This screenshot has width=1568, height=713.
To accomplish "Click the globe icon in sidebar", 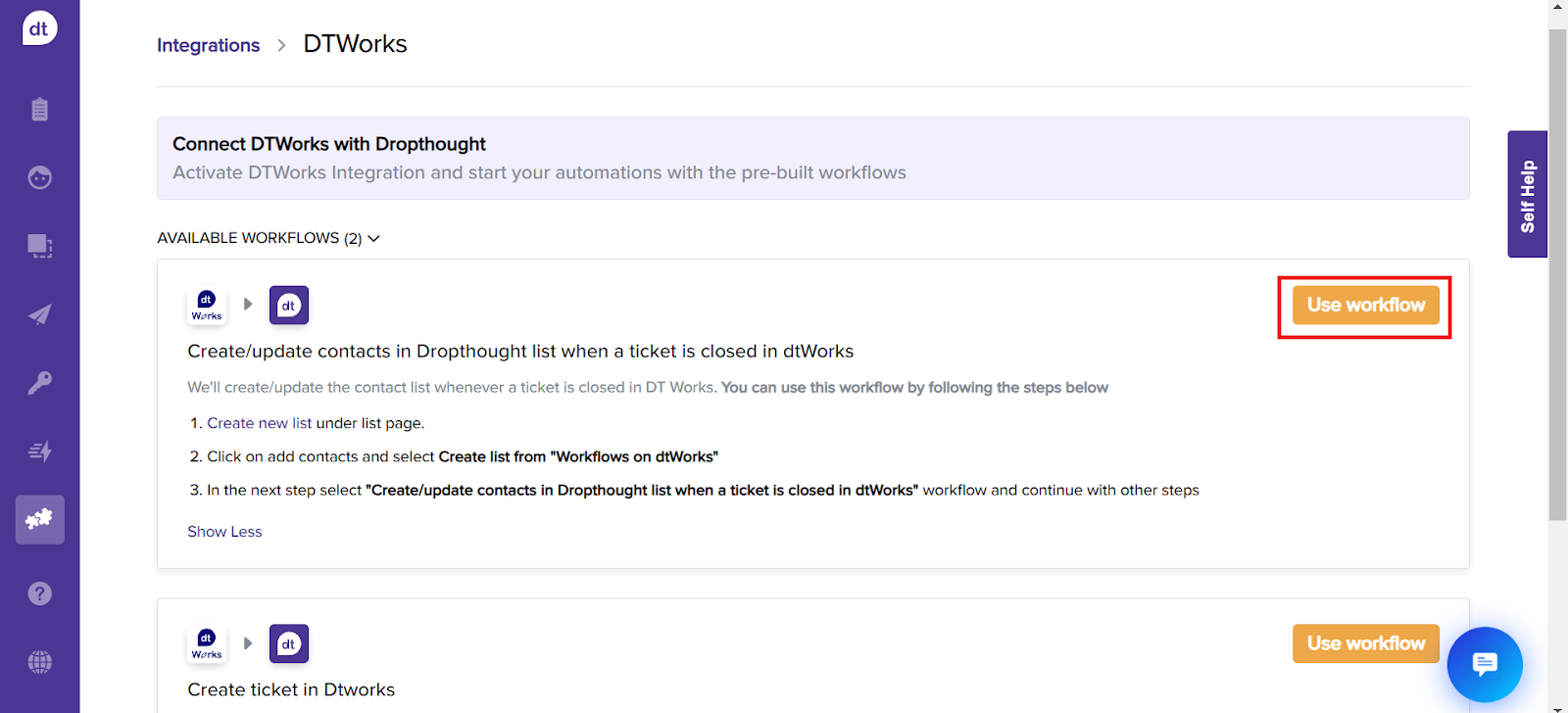I will 39,662.
